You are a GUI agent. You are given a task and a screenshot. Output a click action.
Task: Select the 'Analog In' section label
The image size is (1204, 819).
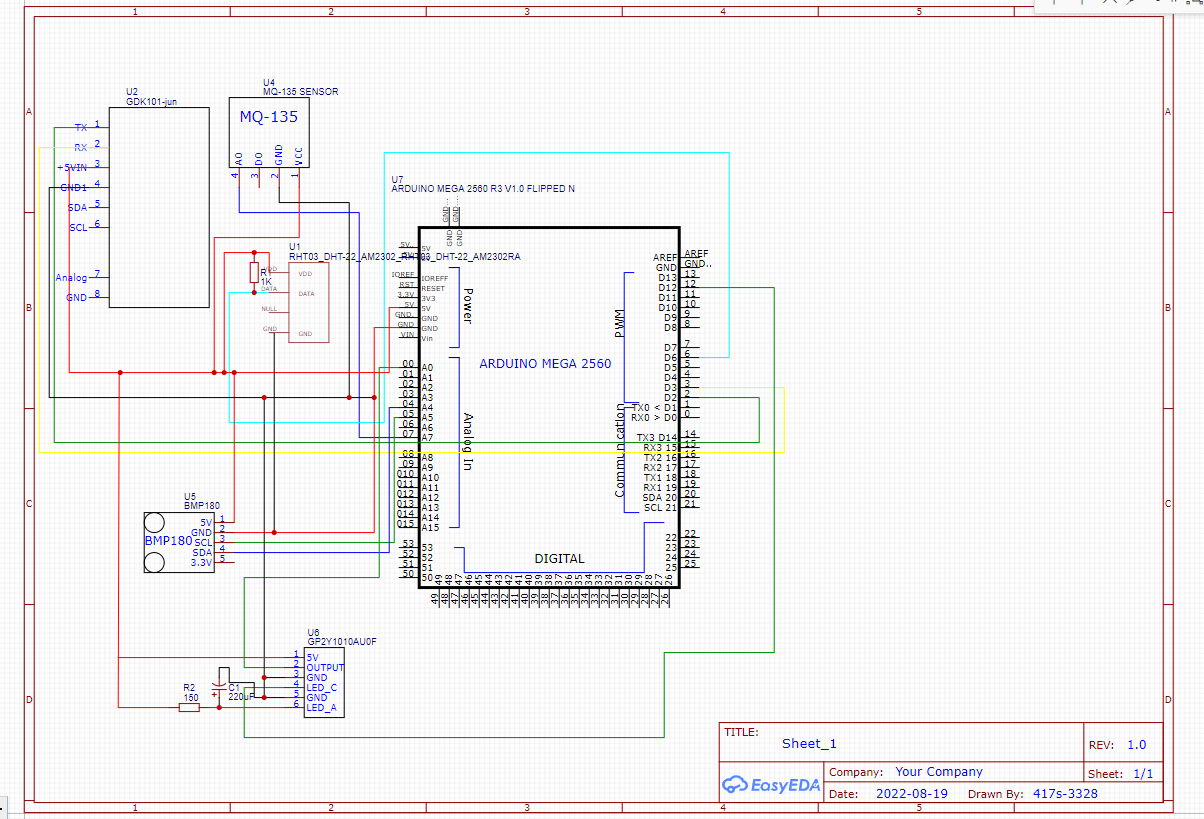pos(466,441)
